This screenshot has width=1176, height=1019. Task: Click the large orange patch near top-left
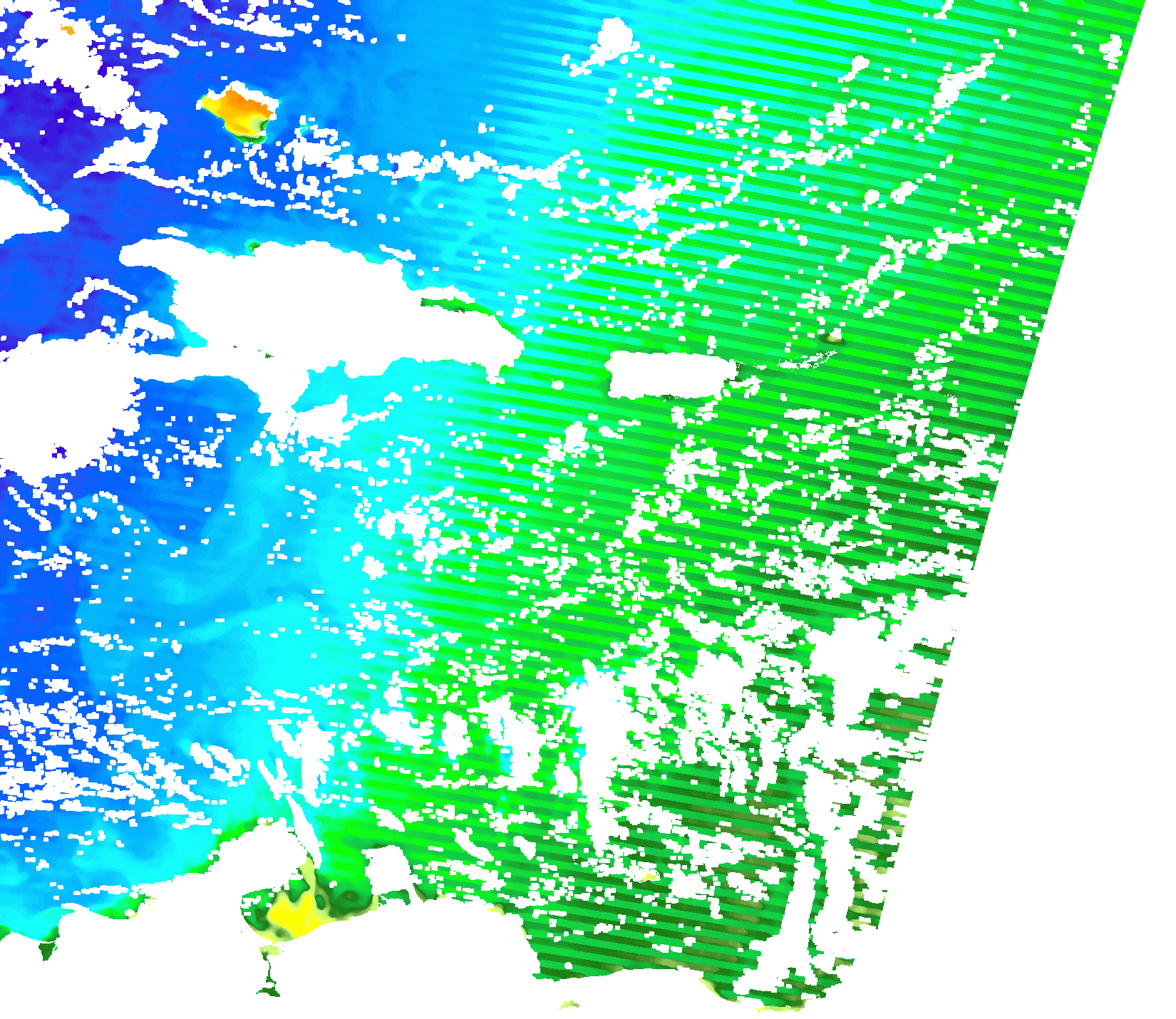pos(237,108)
